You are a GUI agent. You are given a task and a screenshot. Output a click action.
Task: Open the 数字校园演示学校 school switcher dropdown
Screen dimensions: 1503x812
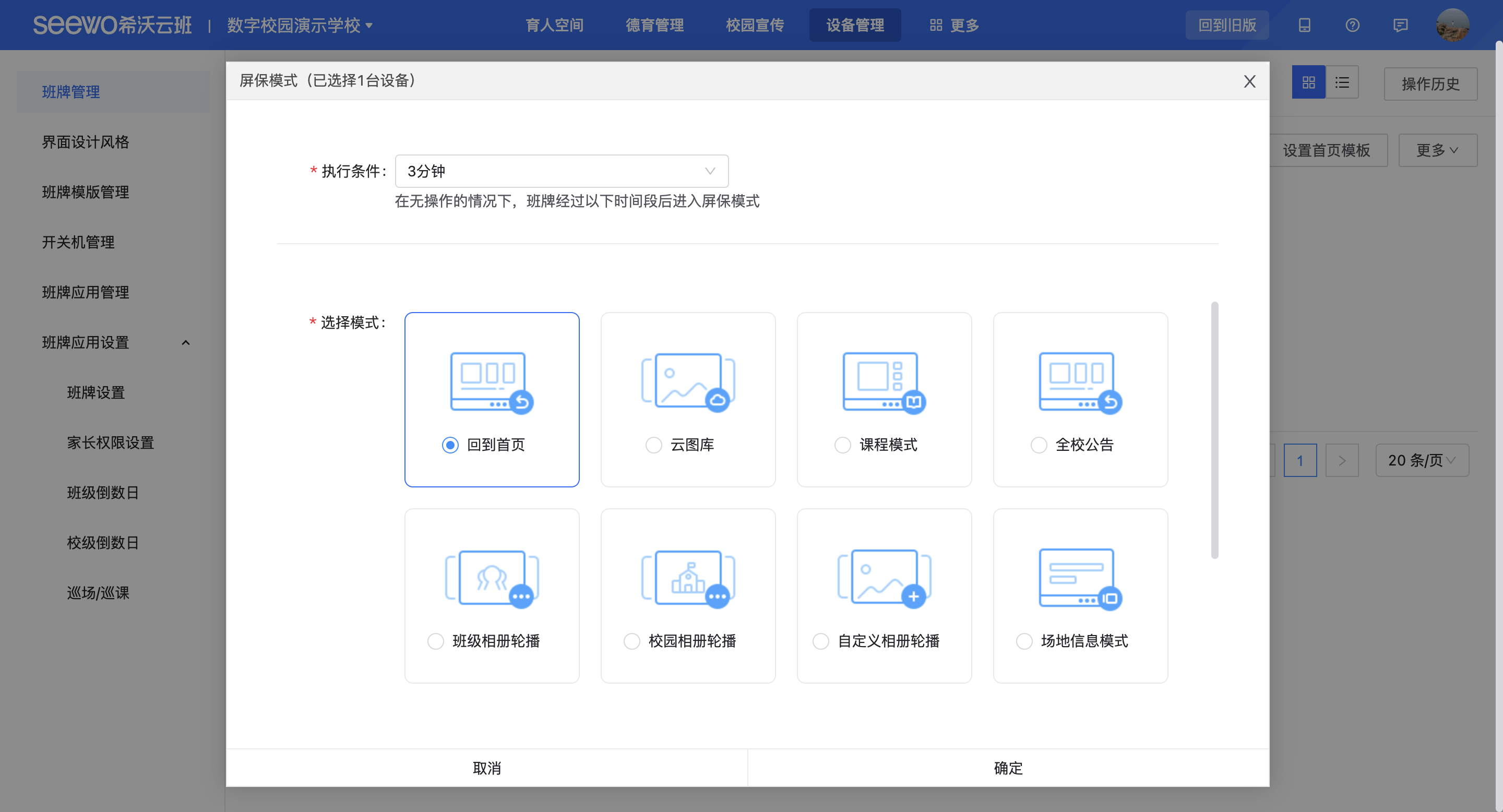point(300,25)
